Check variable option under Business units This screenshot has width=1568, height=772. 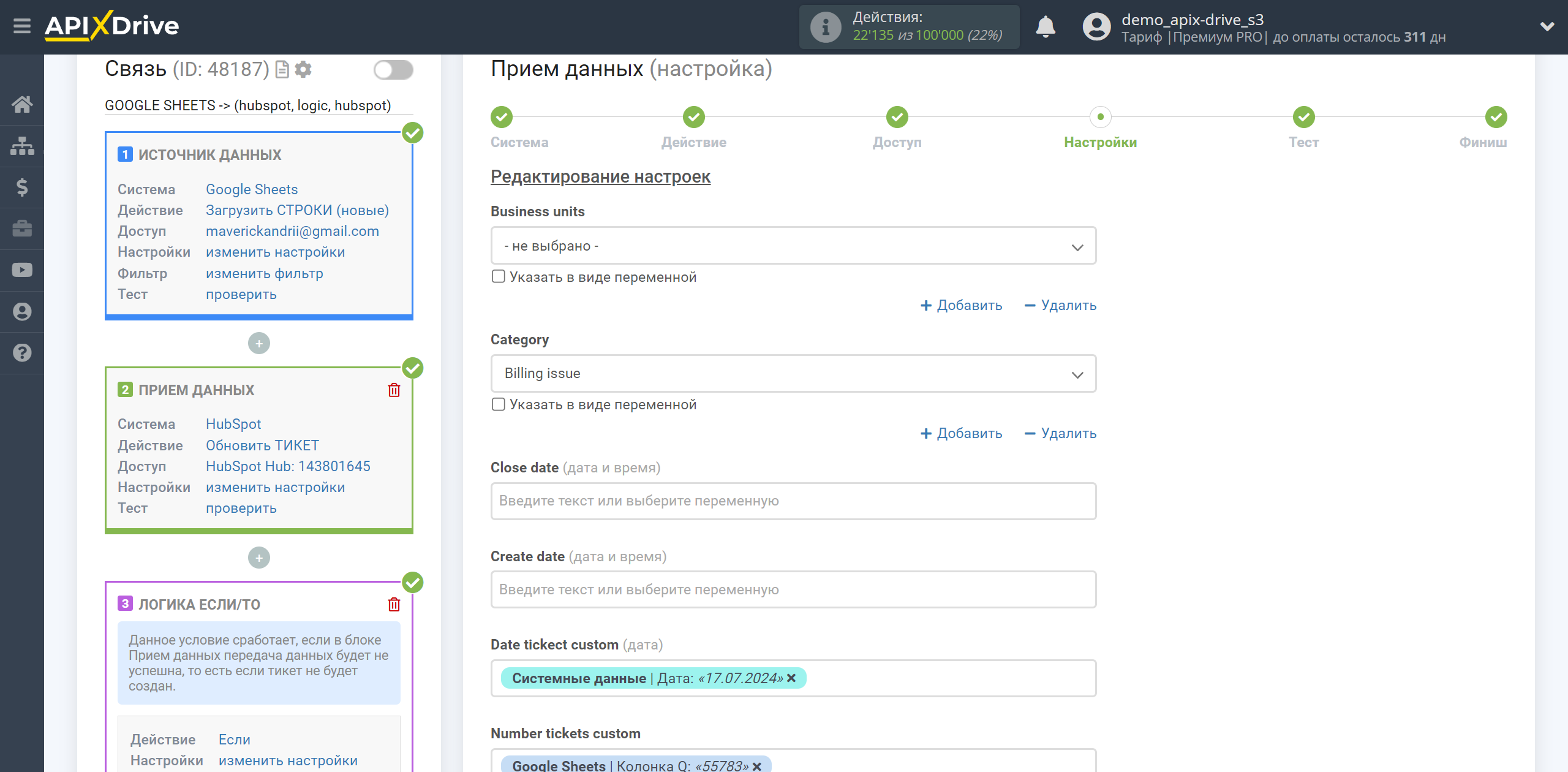coord(499,277)
